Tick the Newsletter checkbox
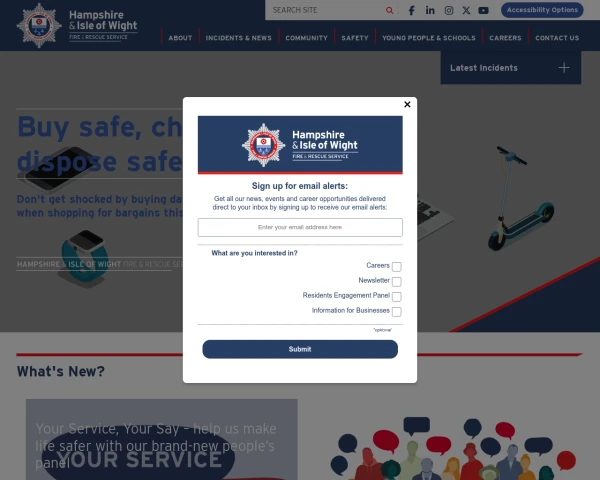The width and height of the screenshot is (600, 480). [x=397, y=282]
